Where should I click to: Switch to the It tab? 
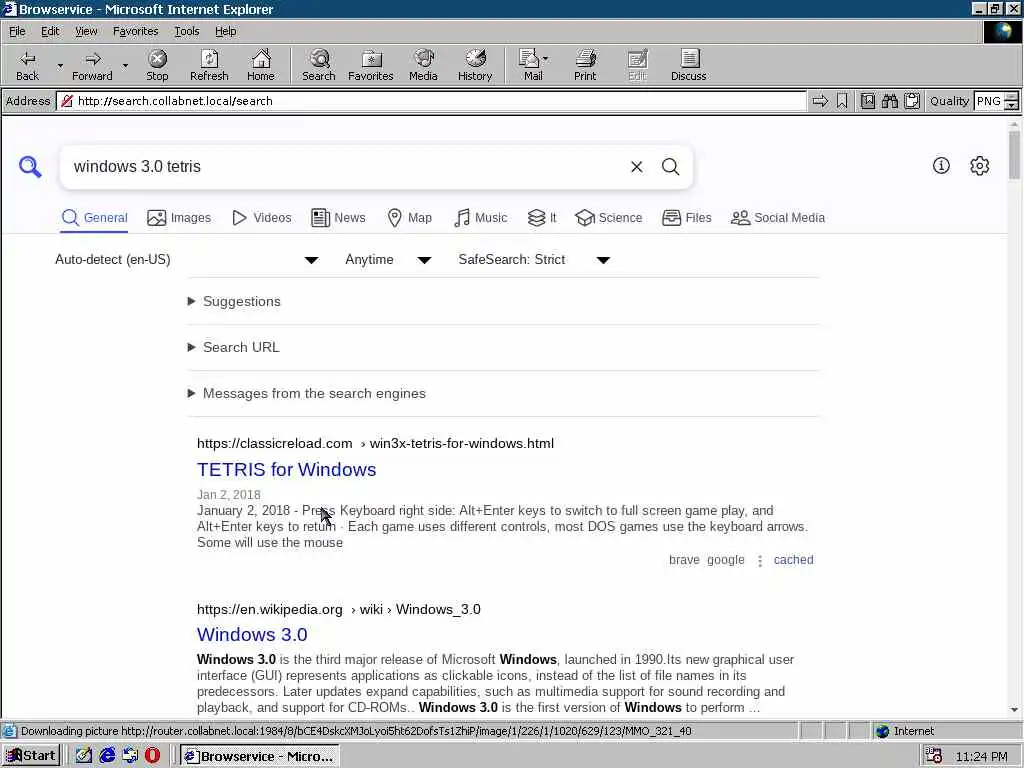(x=542, y=218)
